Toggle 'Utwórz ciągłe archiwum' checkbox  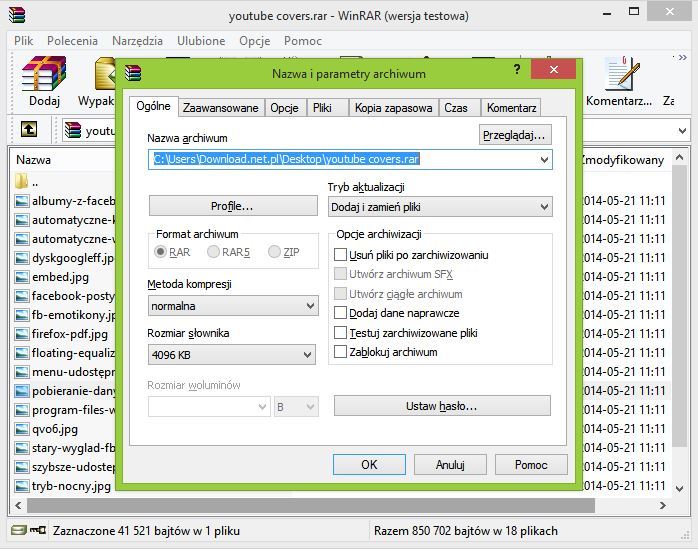(340, 294)
